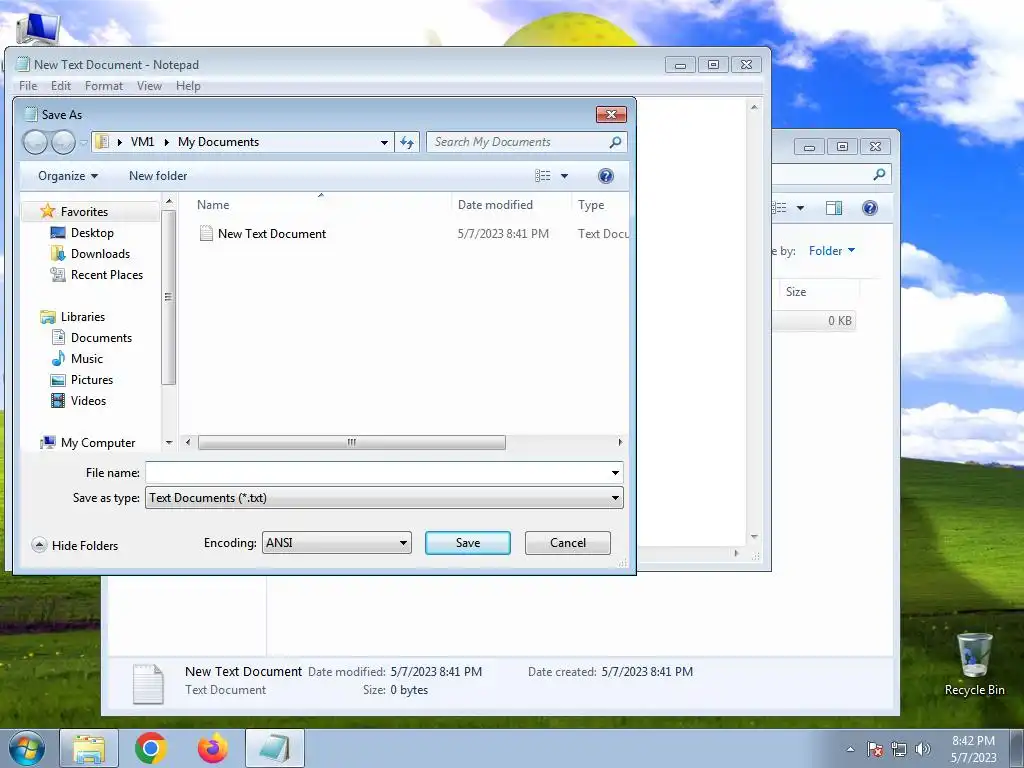Click the volume speaker tray icon

pyautogui.click(x=923, y=749)
